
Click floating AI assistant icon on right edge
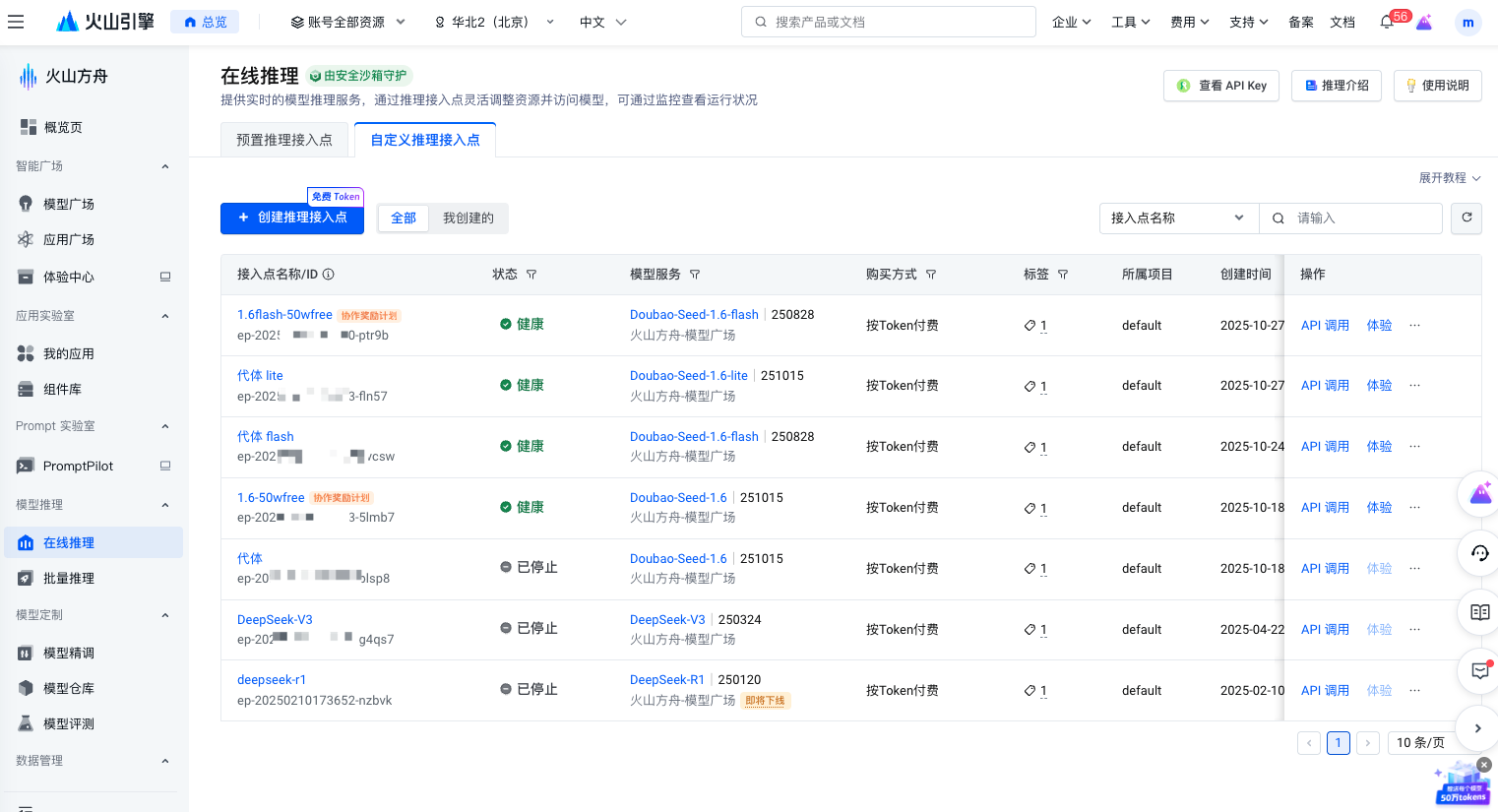1479,494
